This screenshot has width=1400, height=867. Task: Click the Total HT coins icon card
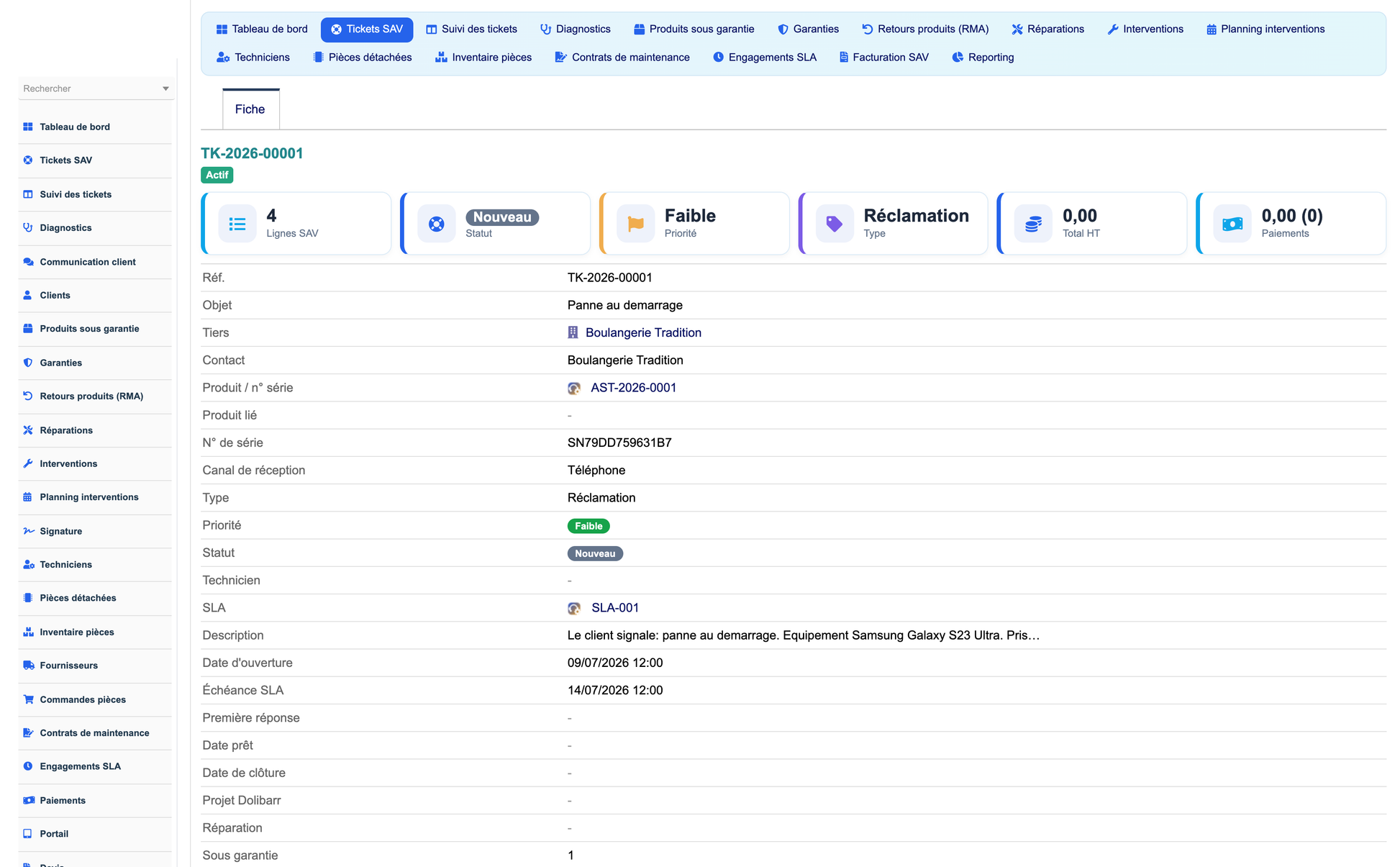pyautogui.click(x=1034, y=224)
